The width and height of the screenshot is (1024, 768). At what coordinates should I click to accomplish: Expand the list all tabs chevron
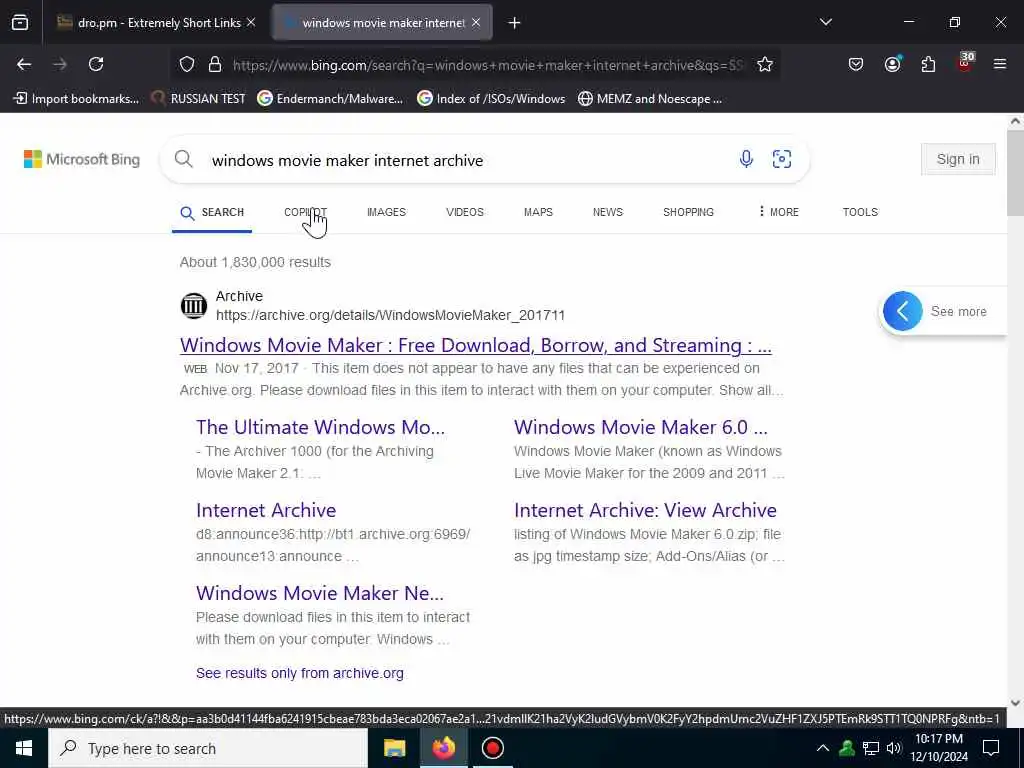[826, 22]
